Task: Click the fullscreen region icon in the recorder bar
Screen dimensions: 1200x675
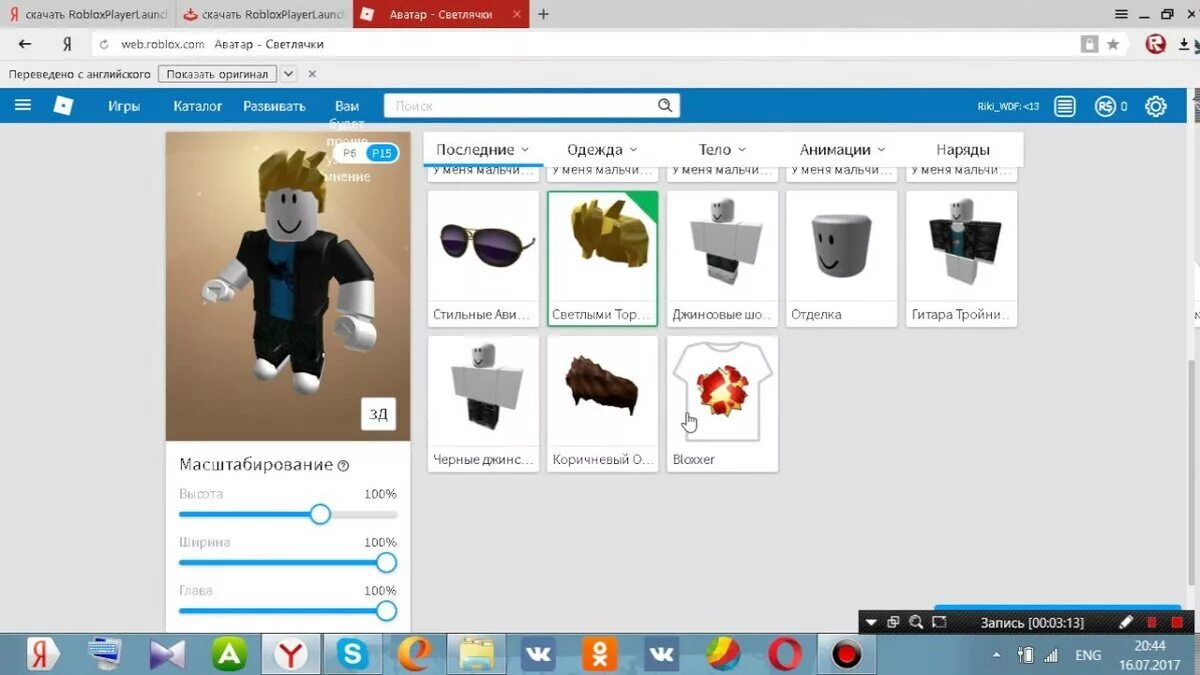Action: (x=939, y=622)
